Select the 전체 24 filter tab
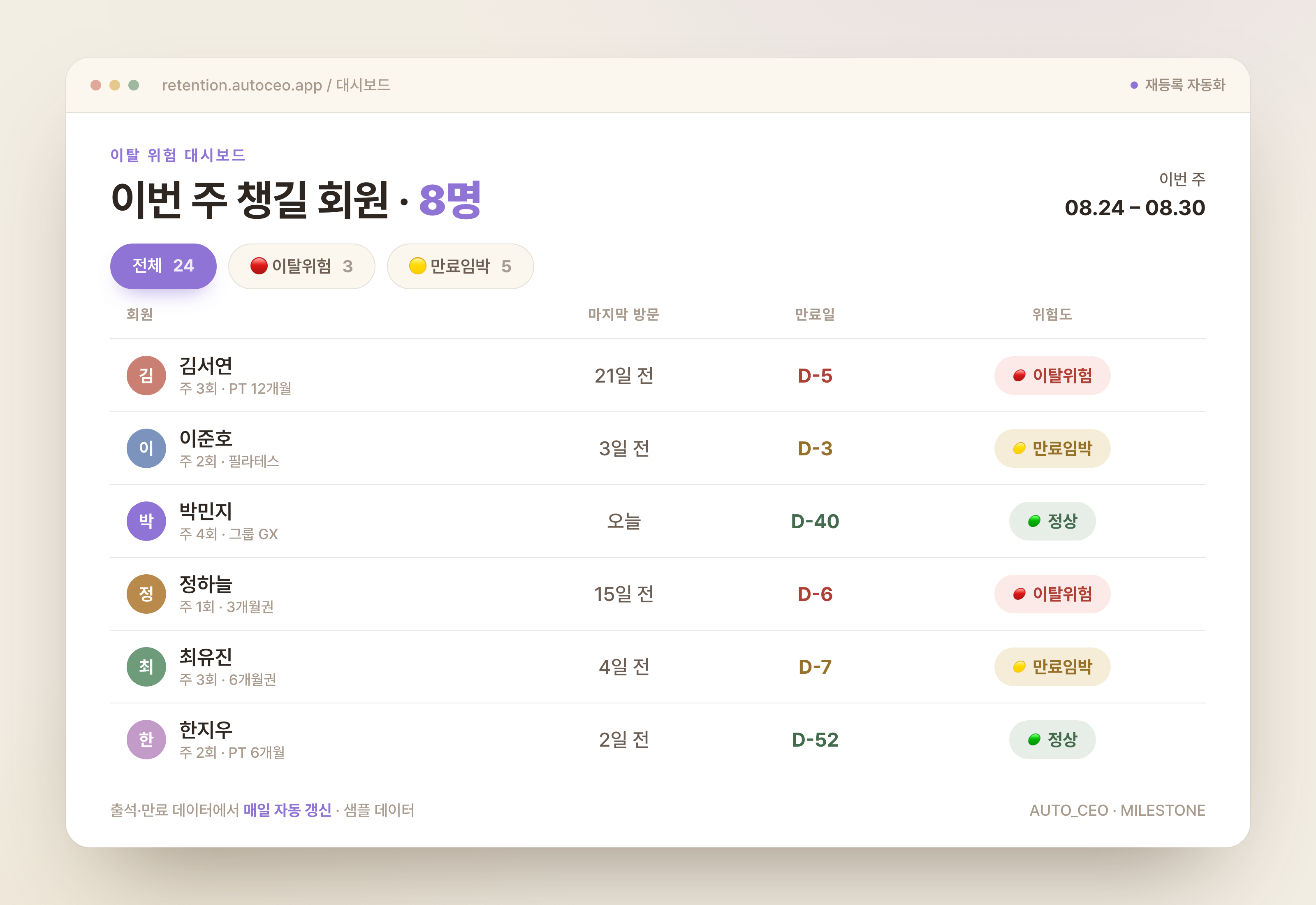Image resolution: width=1316 pixels, height=905 pixels. click(x=163, y=266)
